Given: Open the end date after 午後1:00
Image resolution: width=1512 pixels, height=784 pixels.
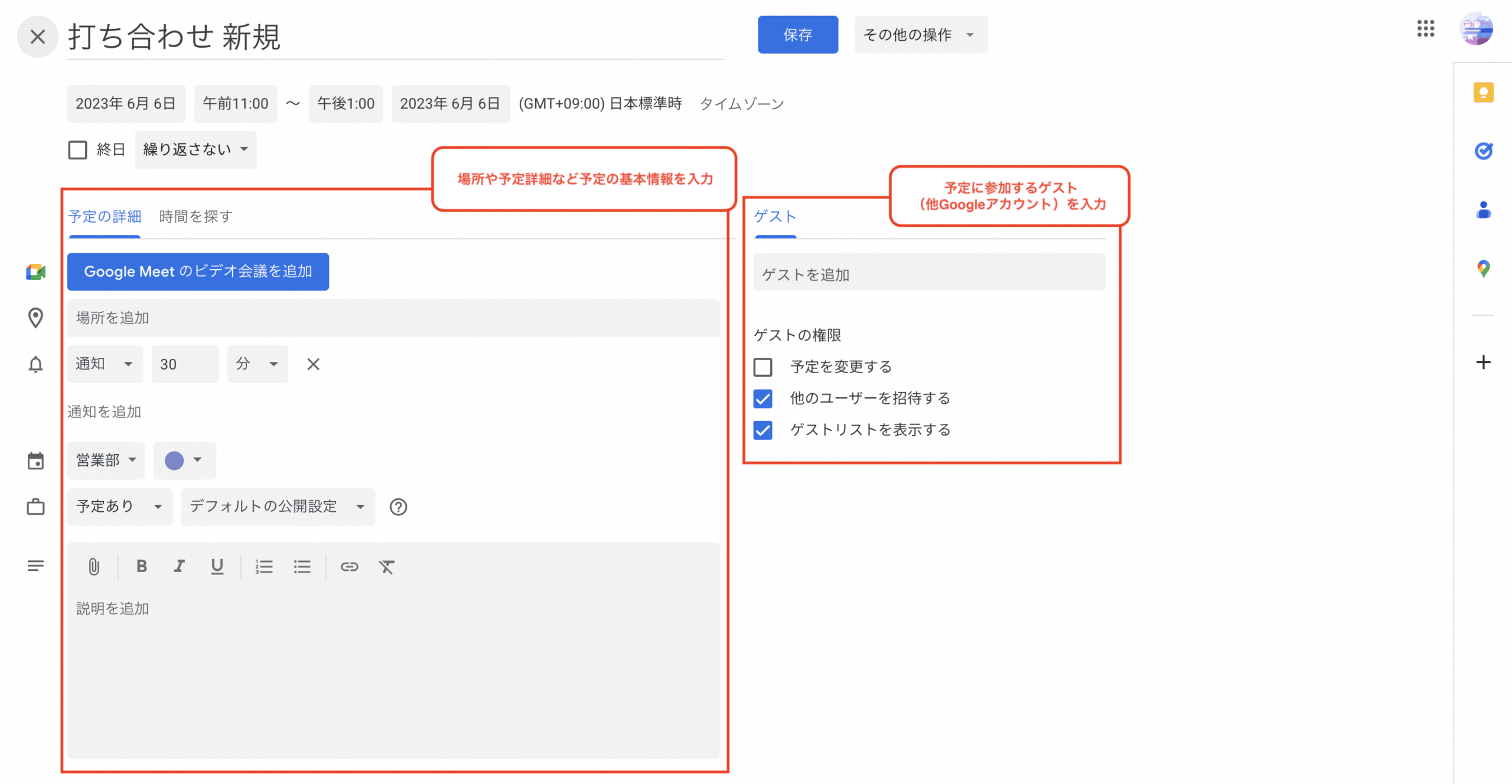Looking at the screenshot, I should click(x=450, y=104).
